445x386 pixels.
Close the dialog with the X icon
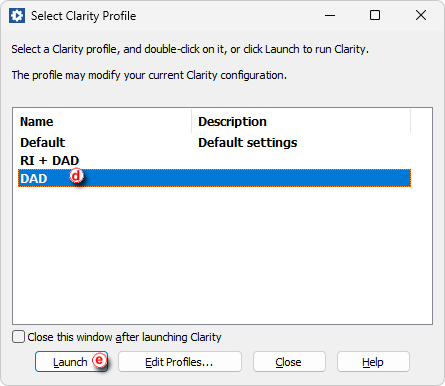[x=421, y=15]
